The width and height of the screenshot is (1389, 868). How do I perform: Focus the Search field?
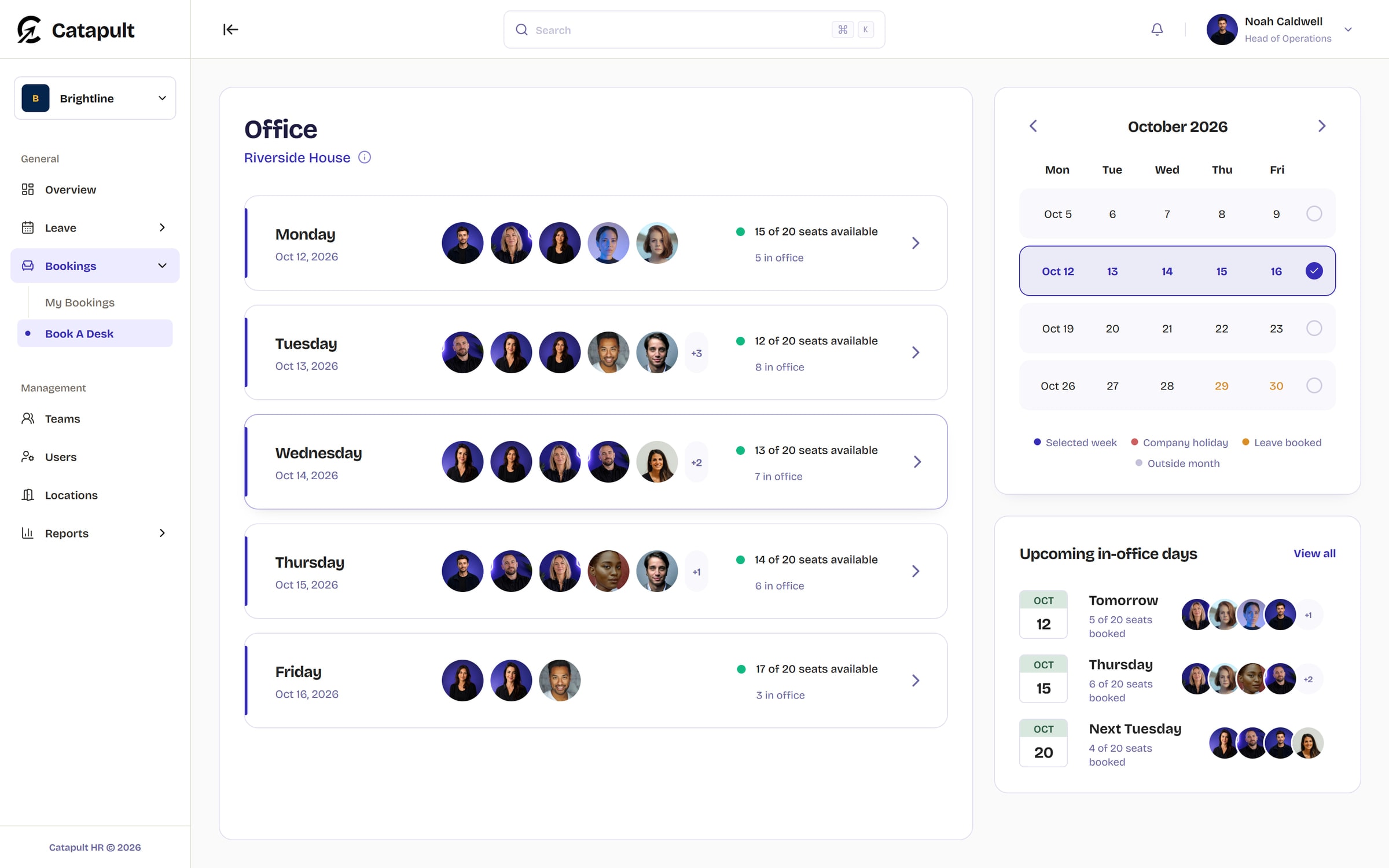pos(694,30)
